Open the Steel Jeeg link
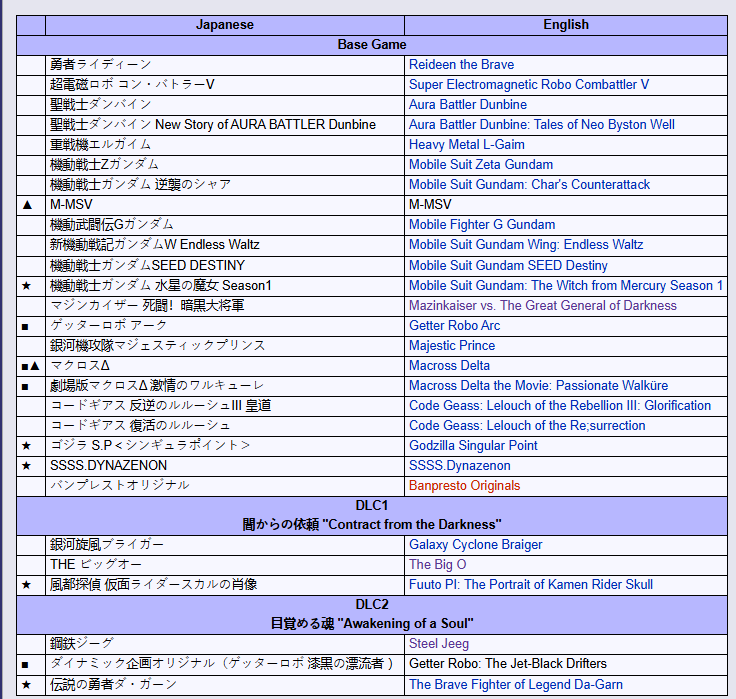 (x=439, y=644)
